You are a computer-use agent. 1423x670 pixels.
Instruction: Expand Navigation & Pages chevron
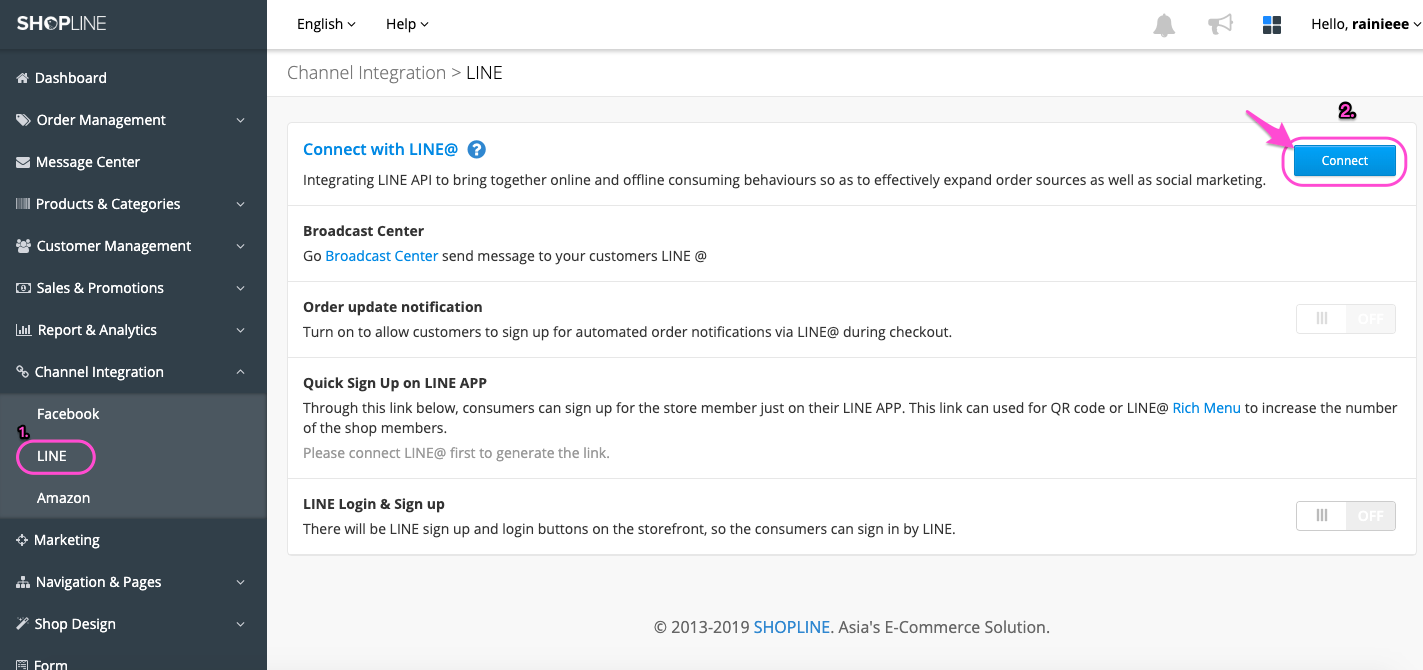point(240,582)
